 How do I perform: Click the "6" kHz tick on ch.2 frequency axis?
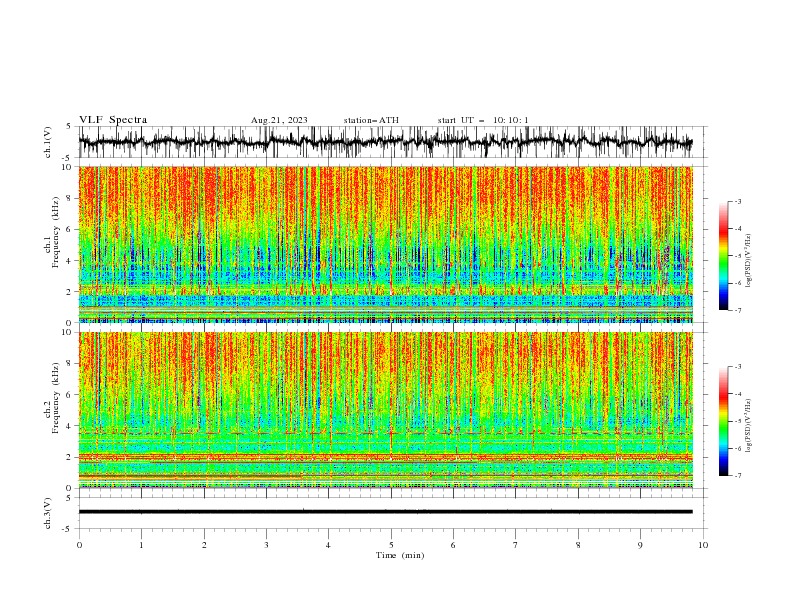point(69,395)
